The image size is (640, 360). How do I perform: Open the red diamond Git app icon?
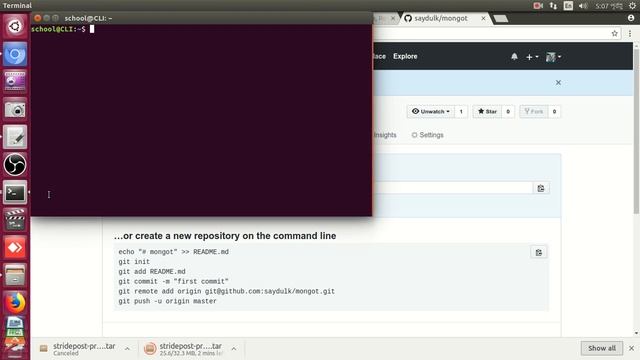(x=15, y=247)
